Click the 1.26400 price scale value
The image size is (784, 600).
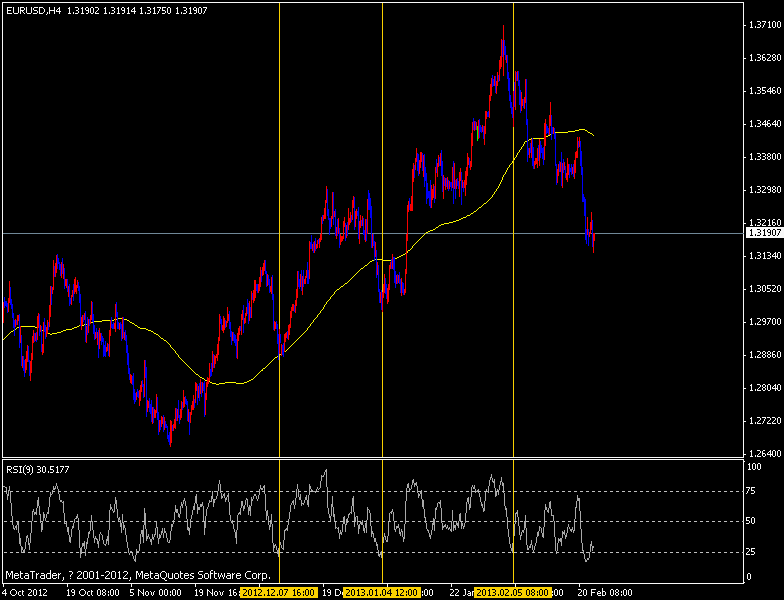point(764,454)
